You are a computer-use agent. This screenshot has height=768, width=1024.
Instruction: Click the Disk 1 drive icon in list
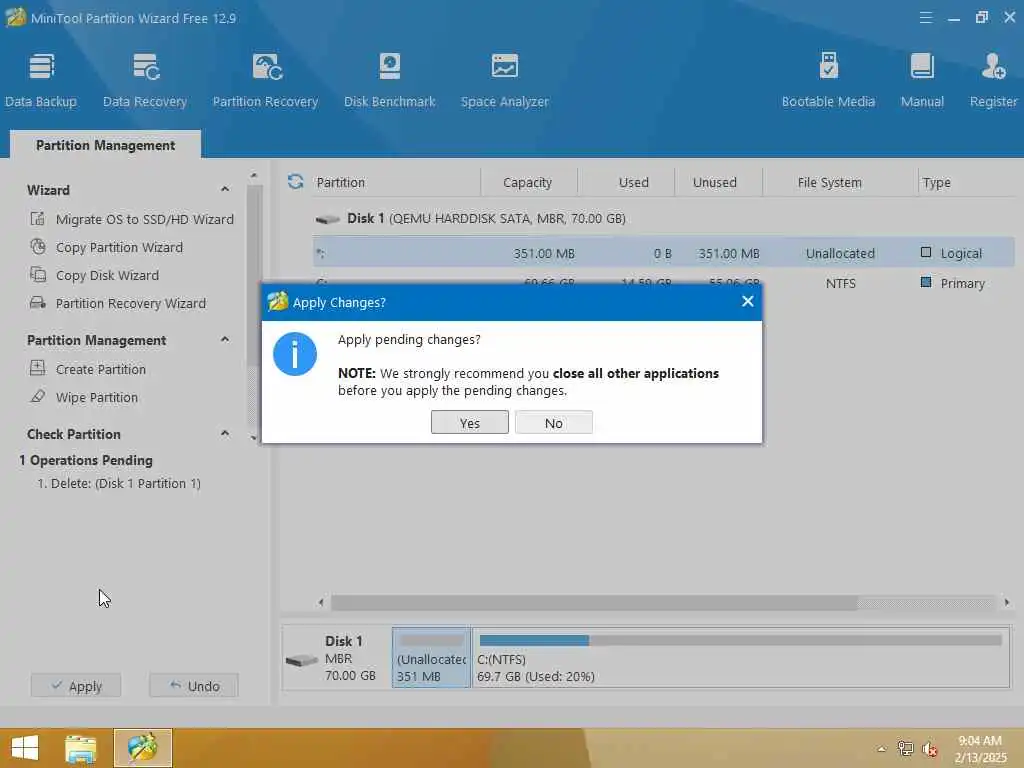[327, 219]
